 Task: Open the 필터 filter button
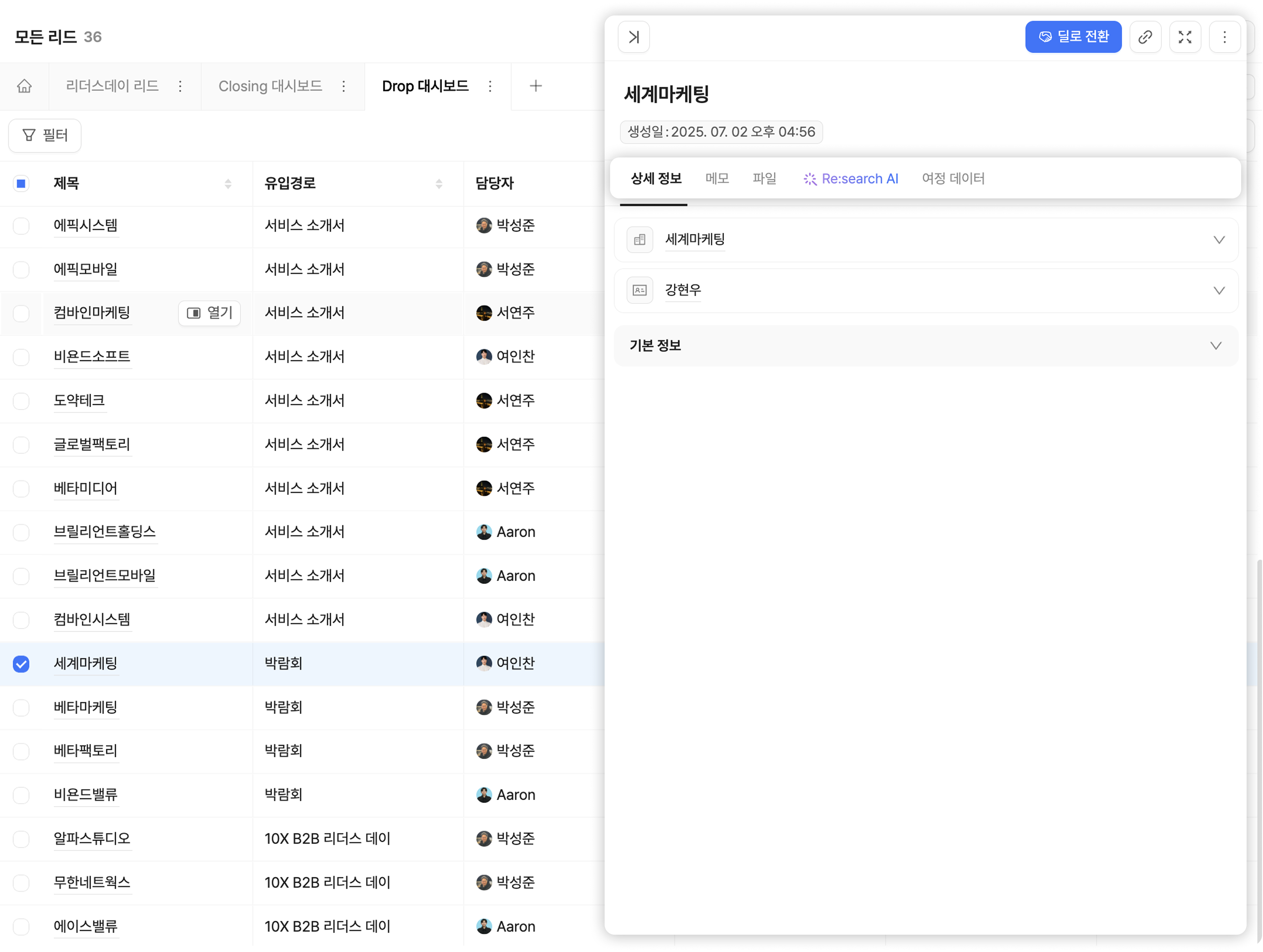[x=45, y=135]
